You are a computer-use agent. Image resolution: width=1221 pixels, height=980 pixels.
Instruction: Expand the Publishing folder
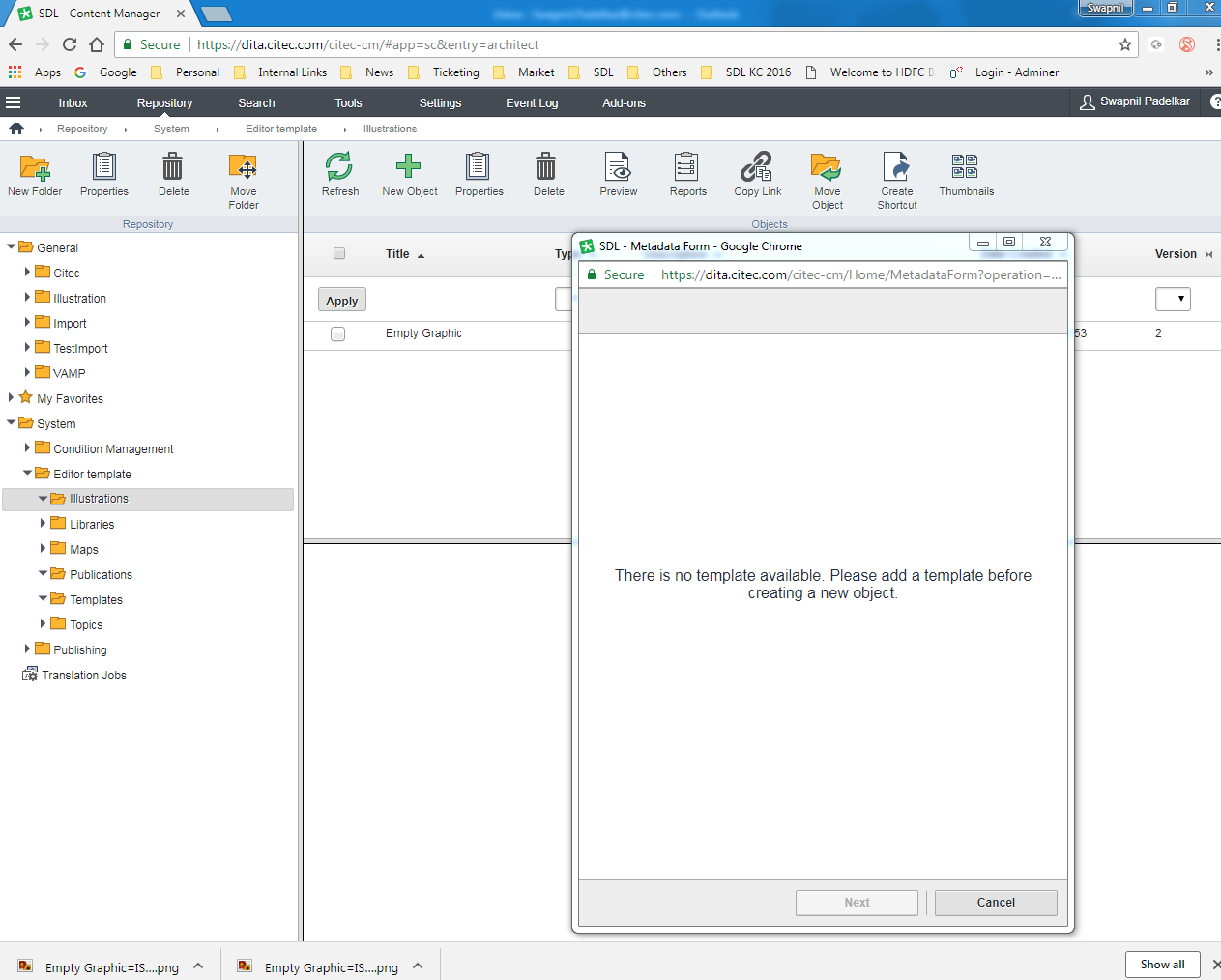[27, 649]
